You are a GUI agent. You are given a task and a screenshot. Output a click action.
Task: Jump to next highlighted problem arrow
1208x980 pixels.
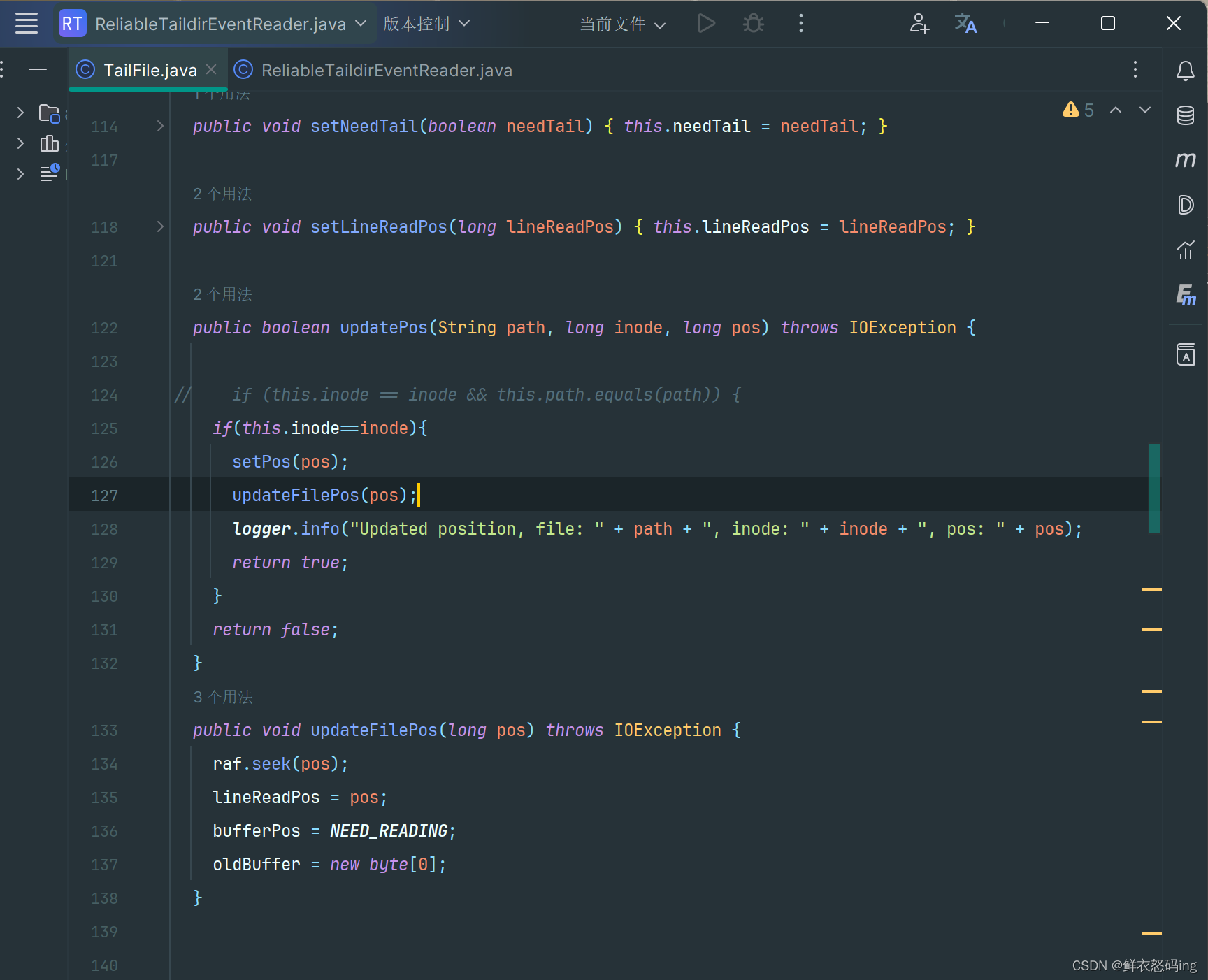click(x=1144, y=110)
